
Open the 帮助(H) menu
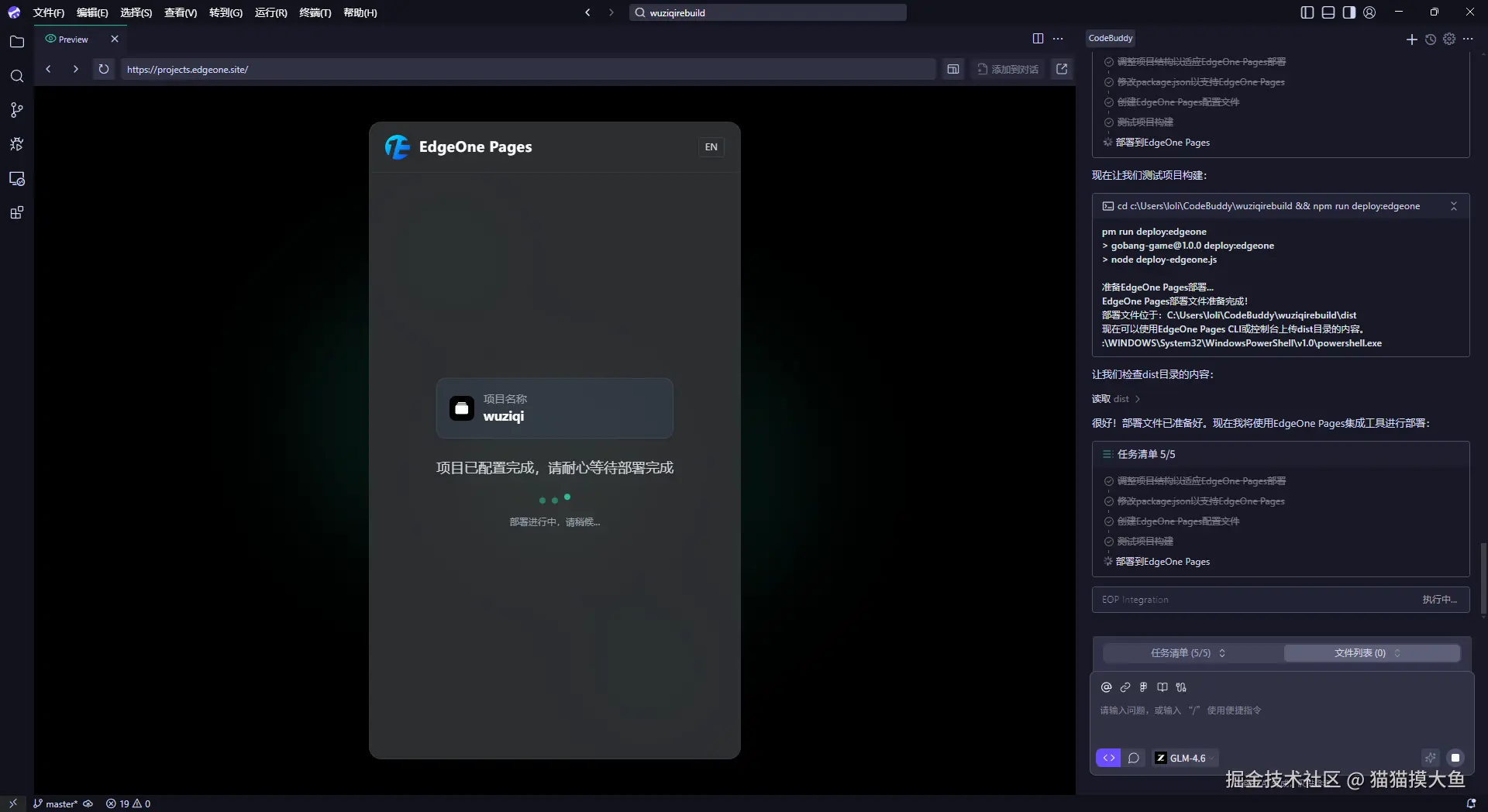coord(360,12)
